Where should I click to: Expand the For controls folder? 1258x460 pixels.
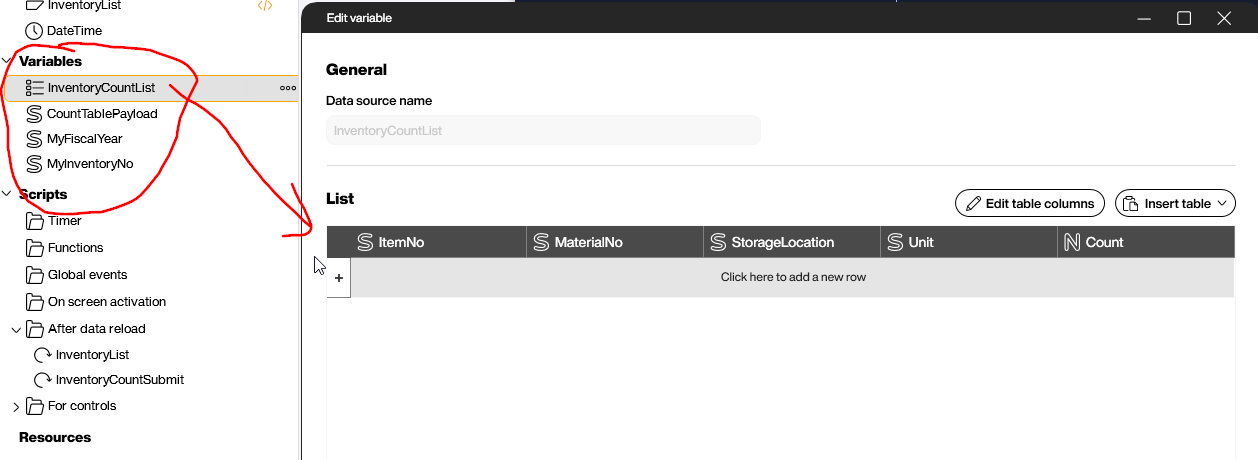click(16, 406)
